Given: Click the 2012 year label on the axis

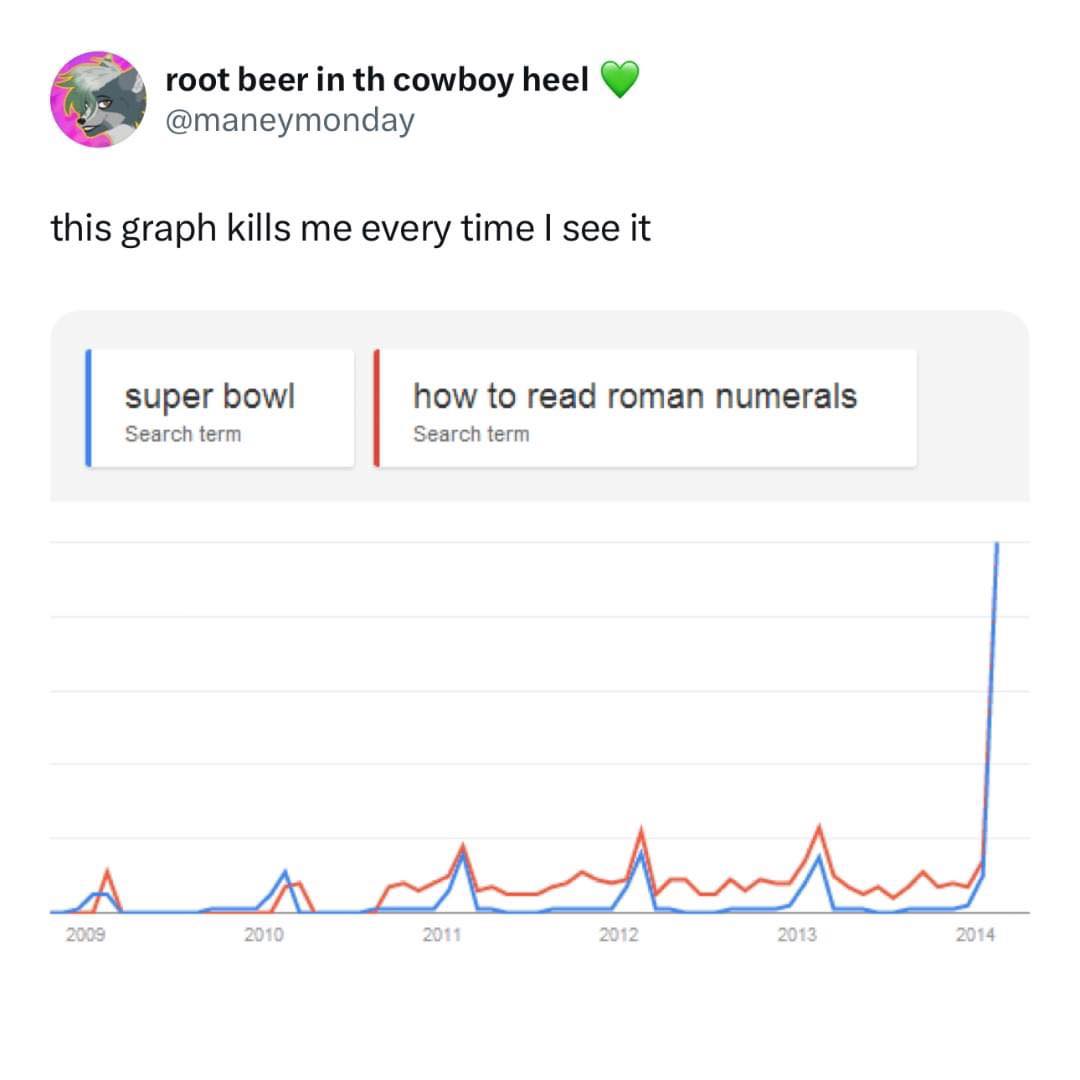Looking at the screenshot, I should pos(619,935).
